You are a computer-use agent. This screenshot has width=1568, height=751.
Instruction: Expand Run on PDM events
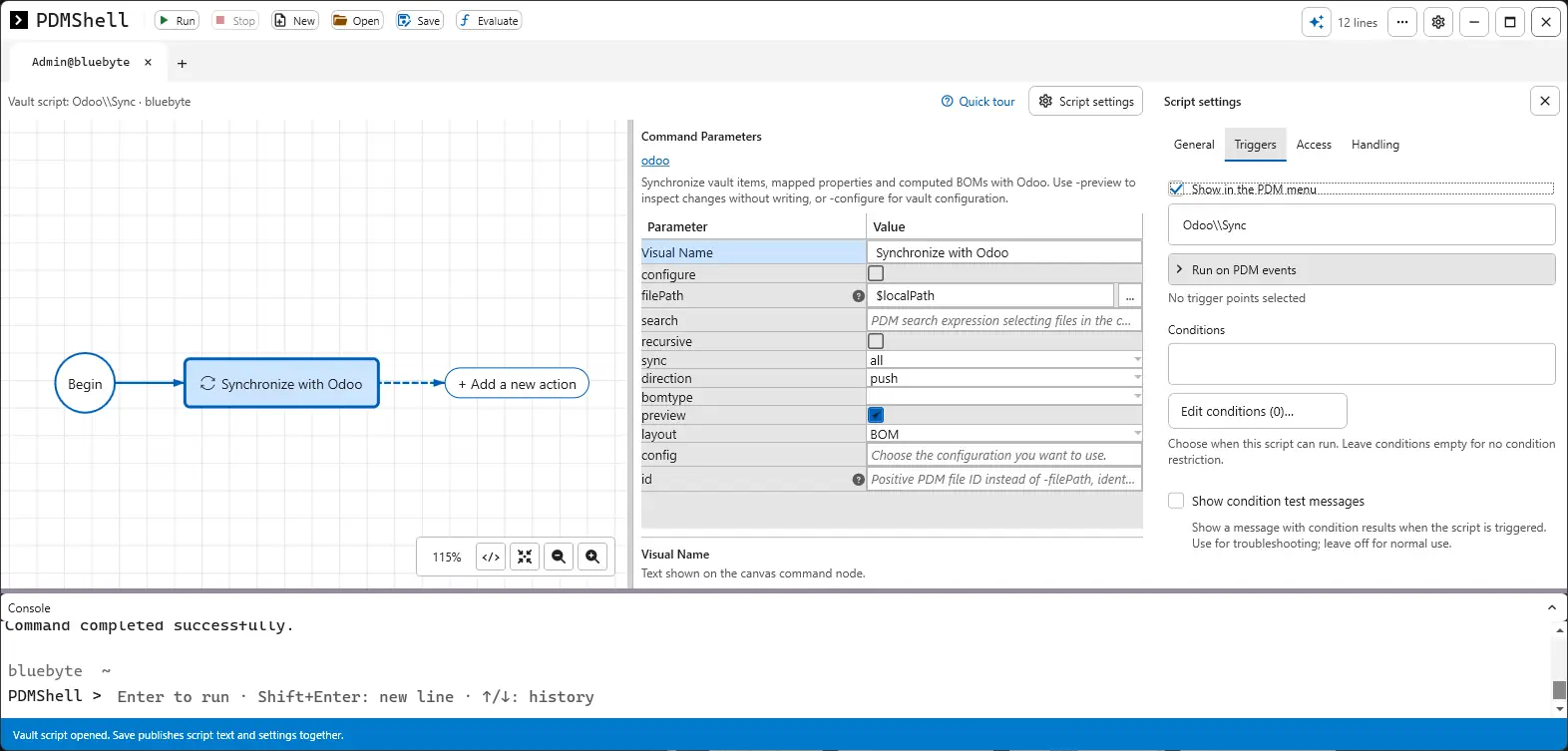pos(1362,269)
